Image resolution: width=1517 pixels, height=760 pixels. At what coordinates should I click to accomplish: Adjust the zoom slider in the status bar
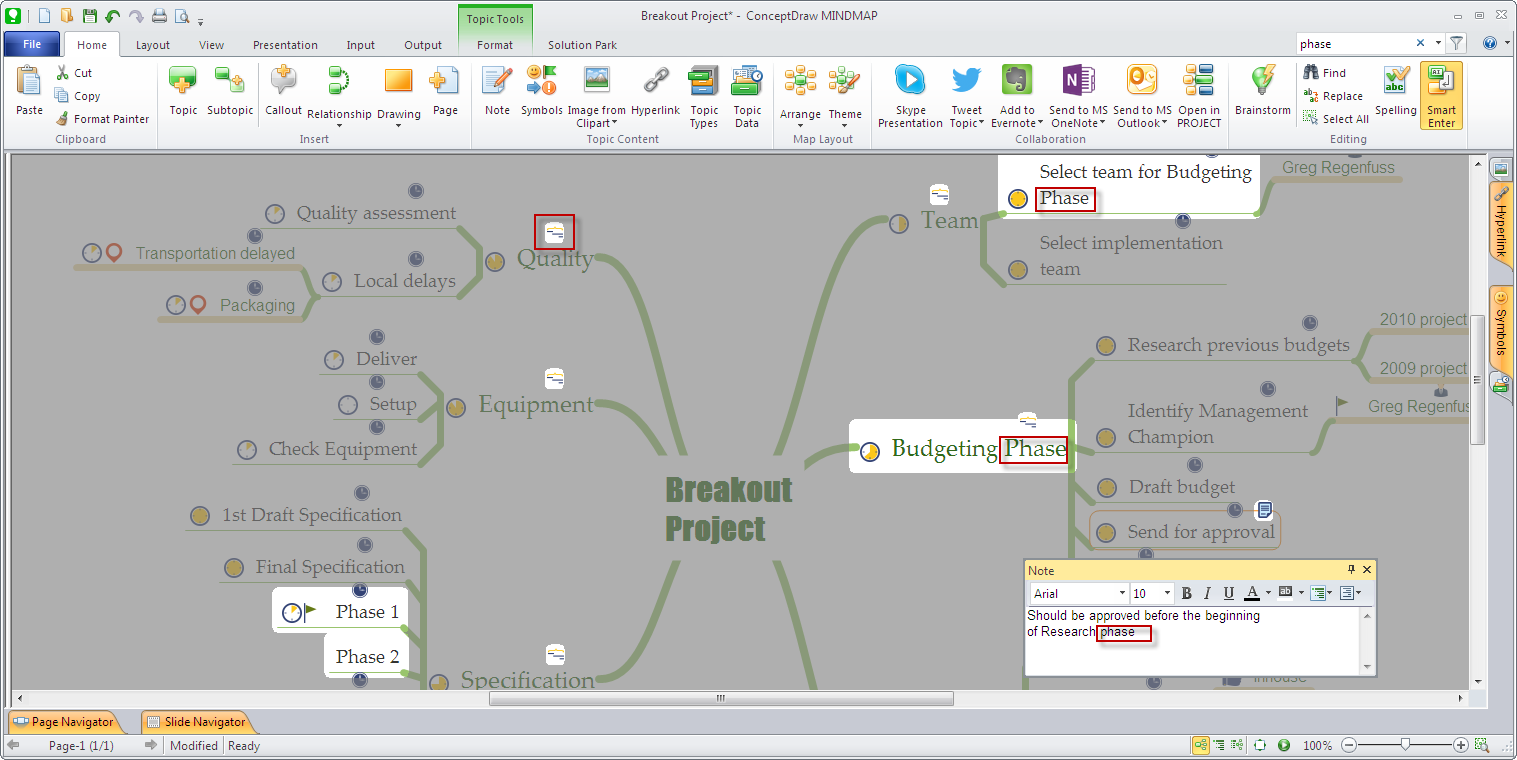pyautogui.click(x=1405, y=745)
